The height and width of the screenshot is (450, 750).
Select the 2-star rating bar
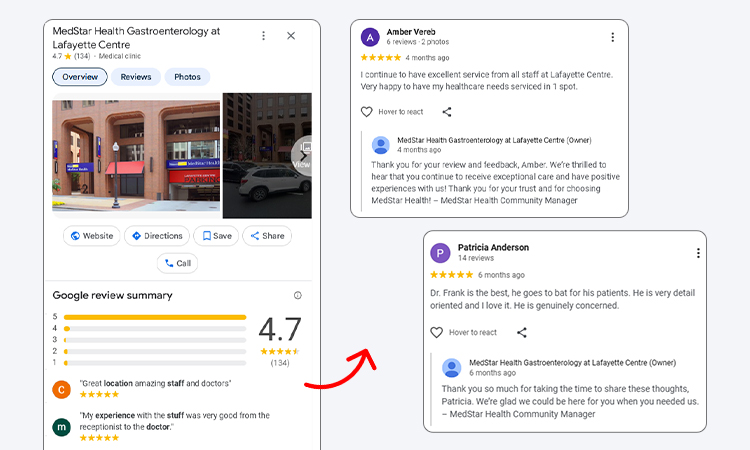tap(154, 351)
